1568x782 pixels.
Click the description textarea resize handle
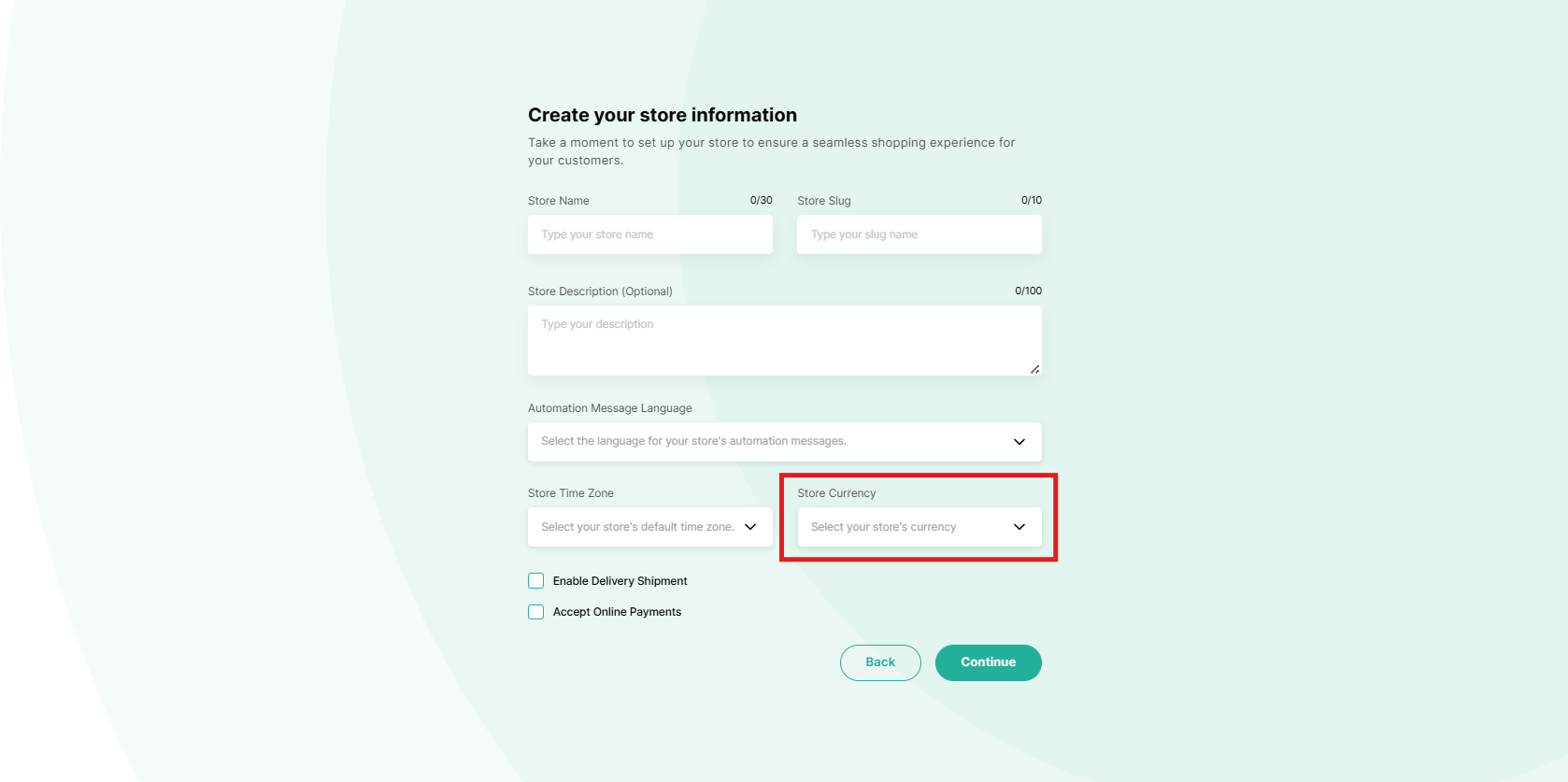tap(1034, 369)
